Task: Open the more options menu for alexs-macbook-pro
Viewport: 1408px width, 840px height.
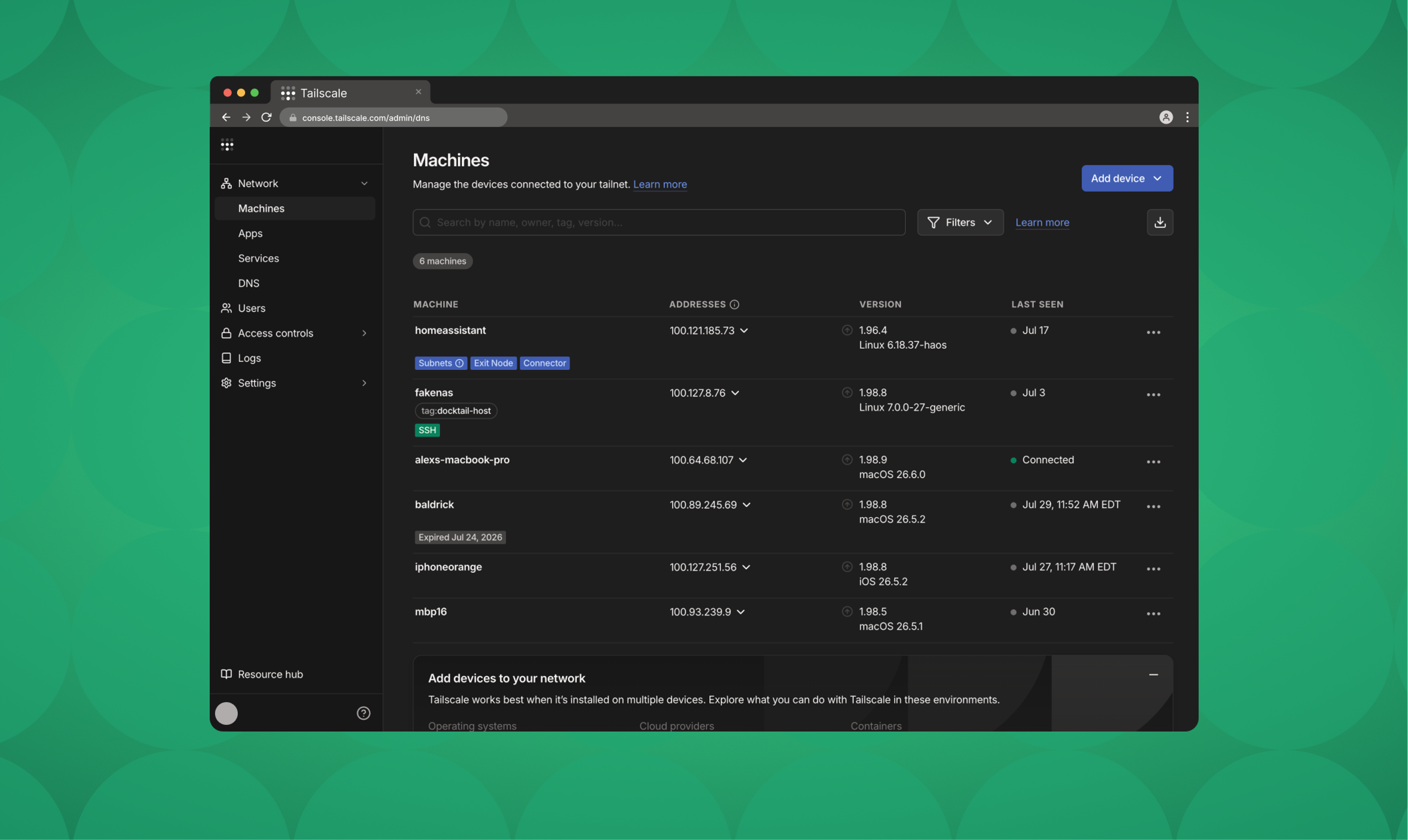Action: [1153, 462]
